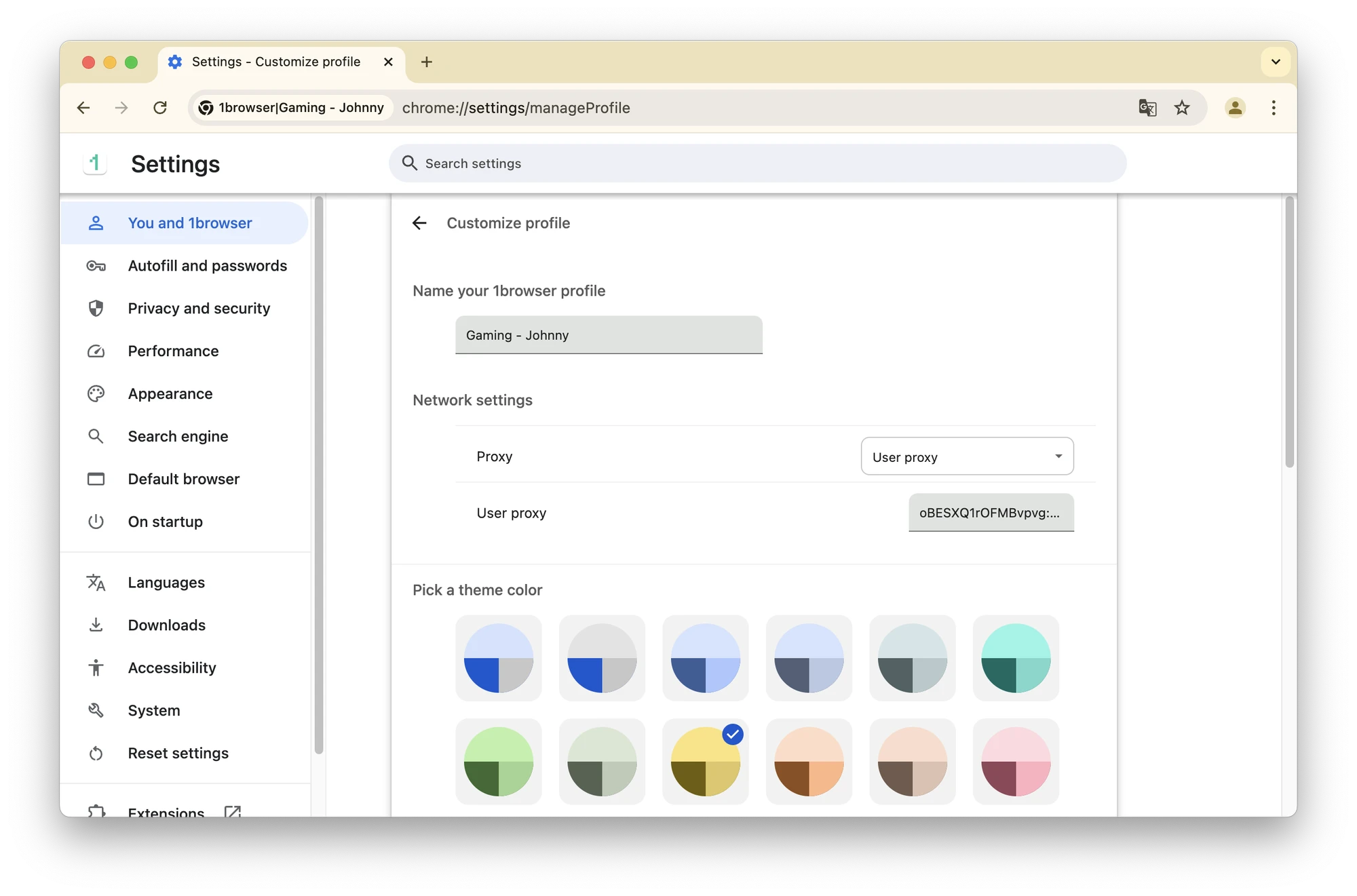
Task: Open Accessibility settings
Action: click(184, 668)
